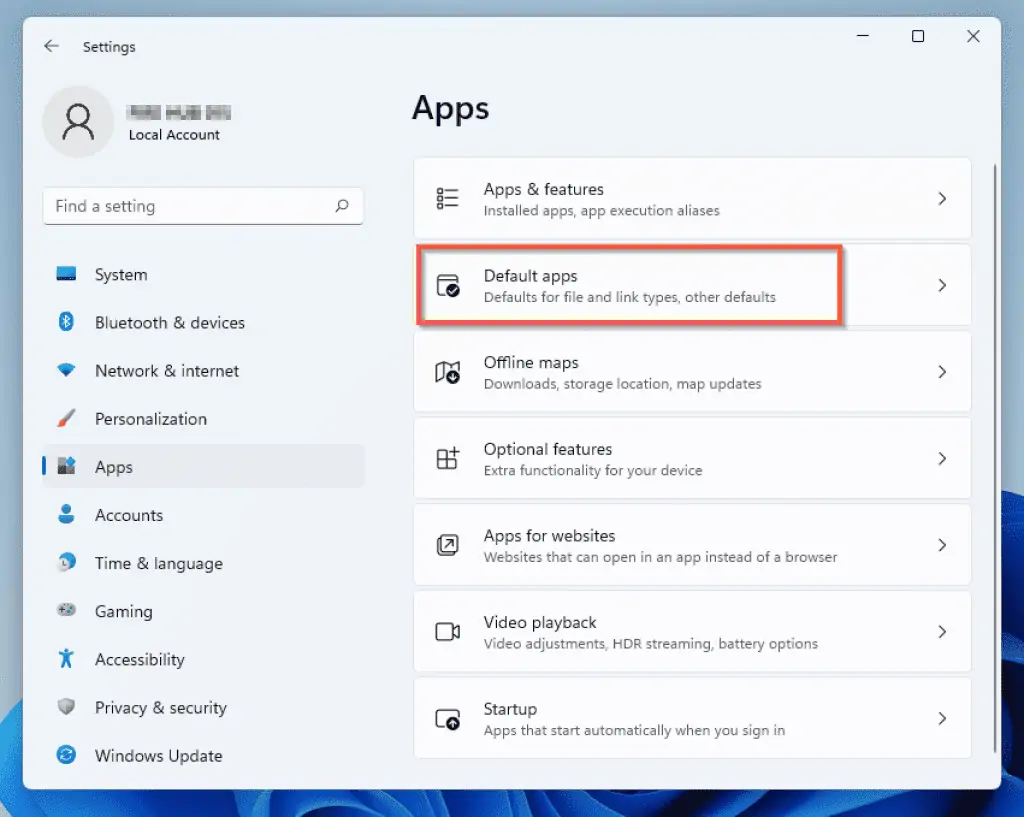The image size is (1024, 817).
Task: Click the Privacy & security shield icon
Action: coord(66,707)
